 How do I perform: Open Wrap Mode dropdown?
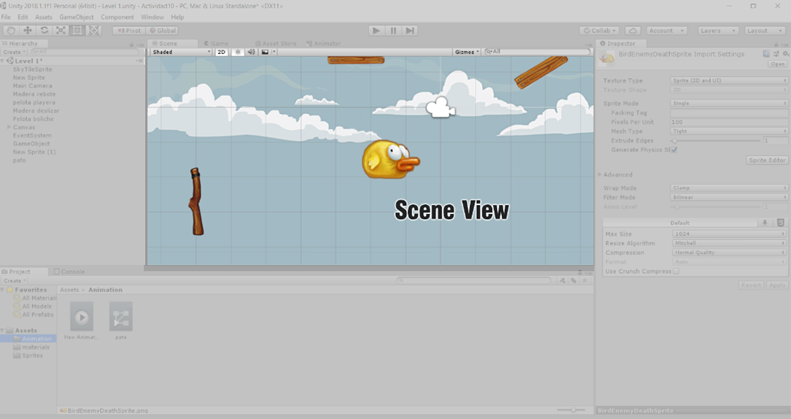[729, 188]
